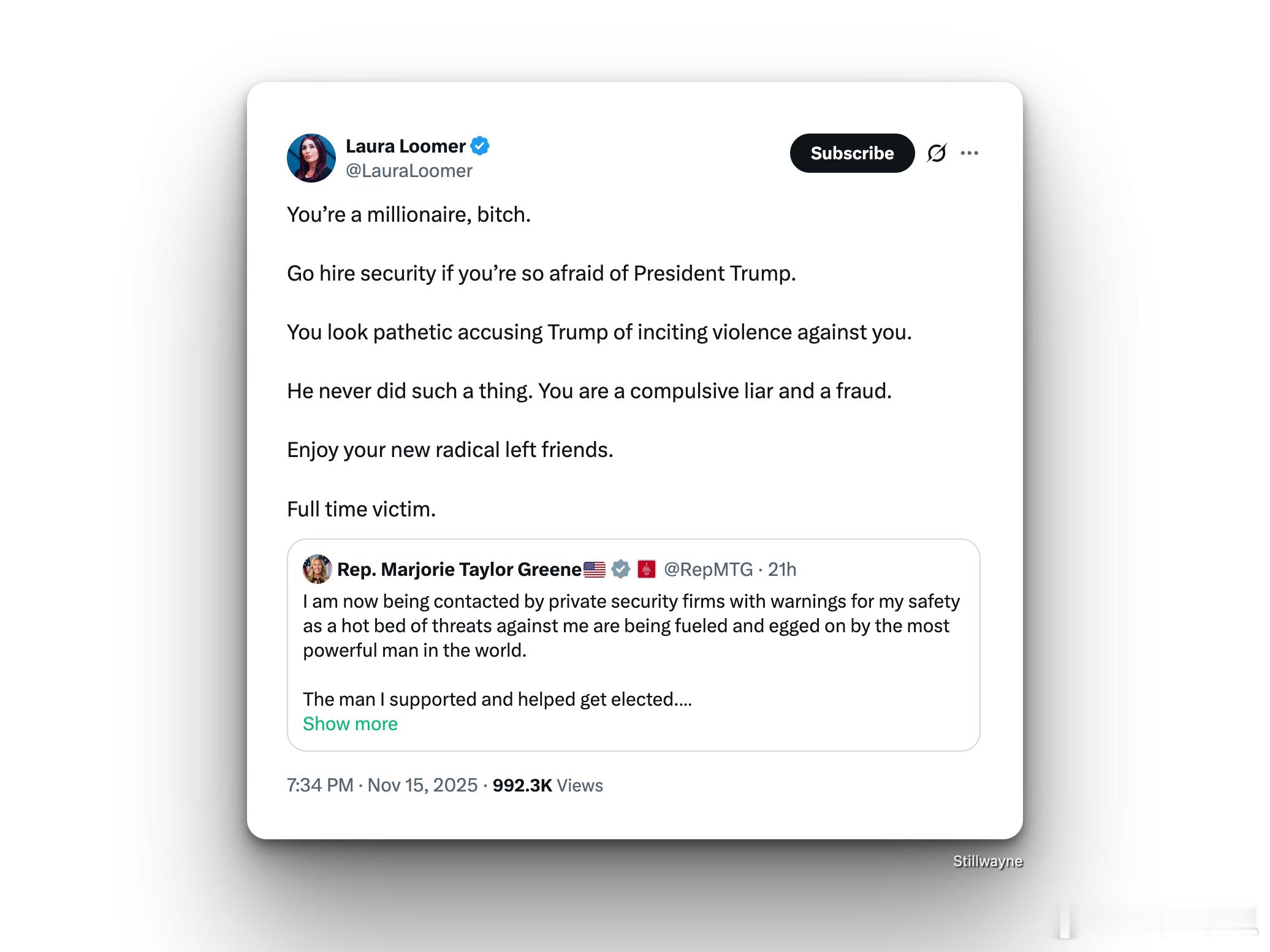Click Marjorie Taylor Greene's avatar in quoted post

pyautogui.click(x=317, y=569)
